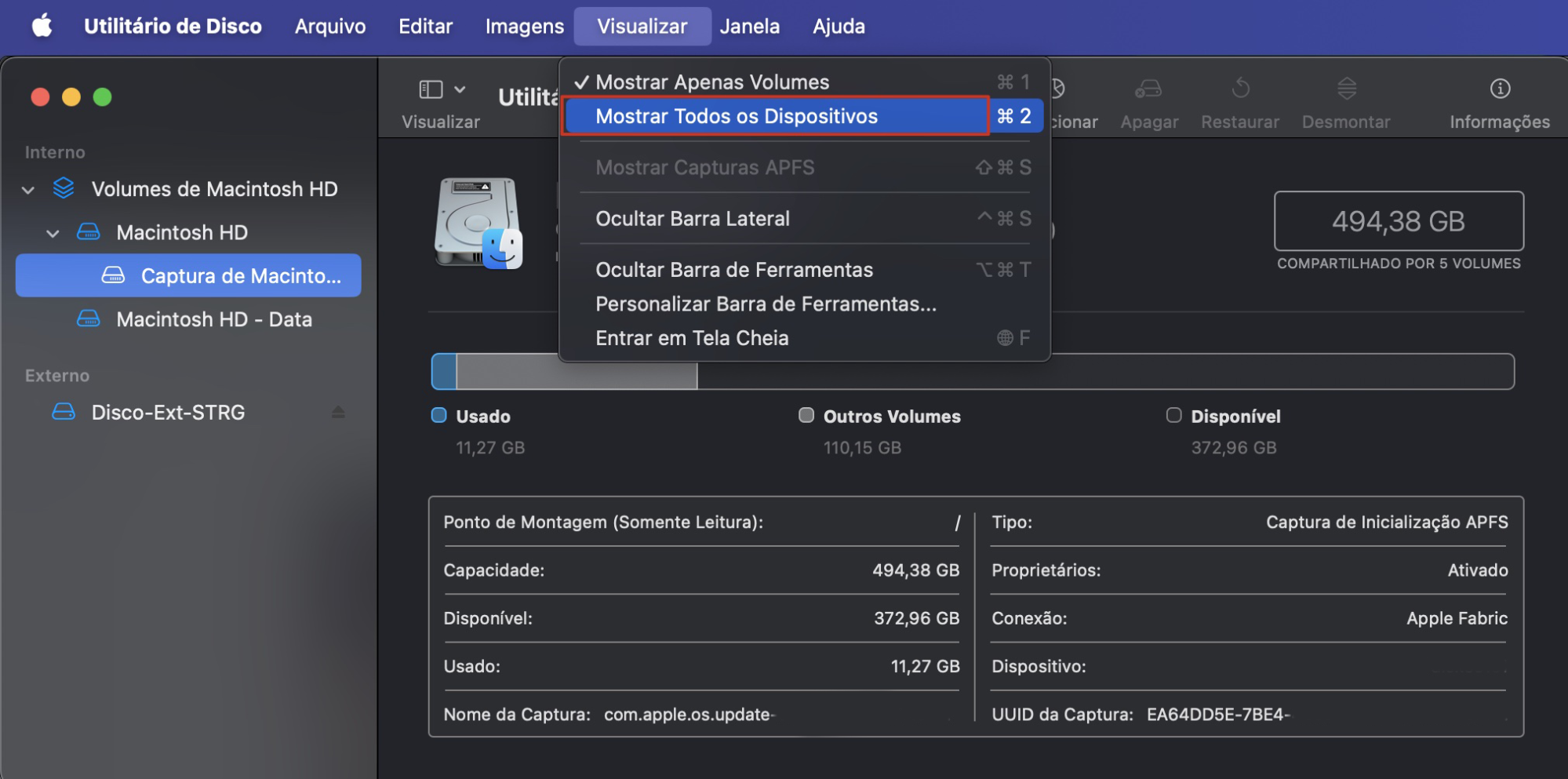
Task: Click the Desmontar toolbar icon
Action: tap(1347, 88)
